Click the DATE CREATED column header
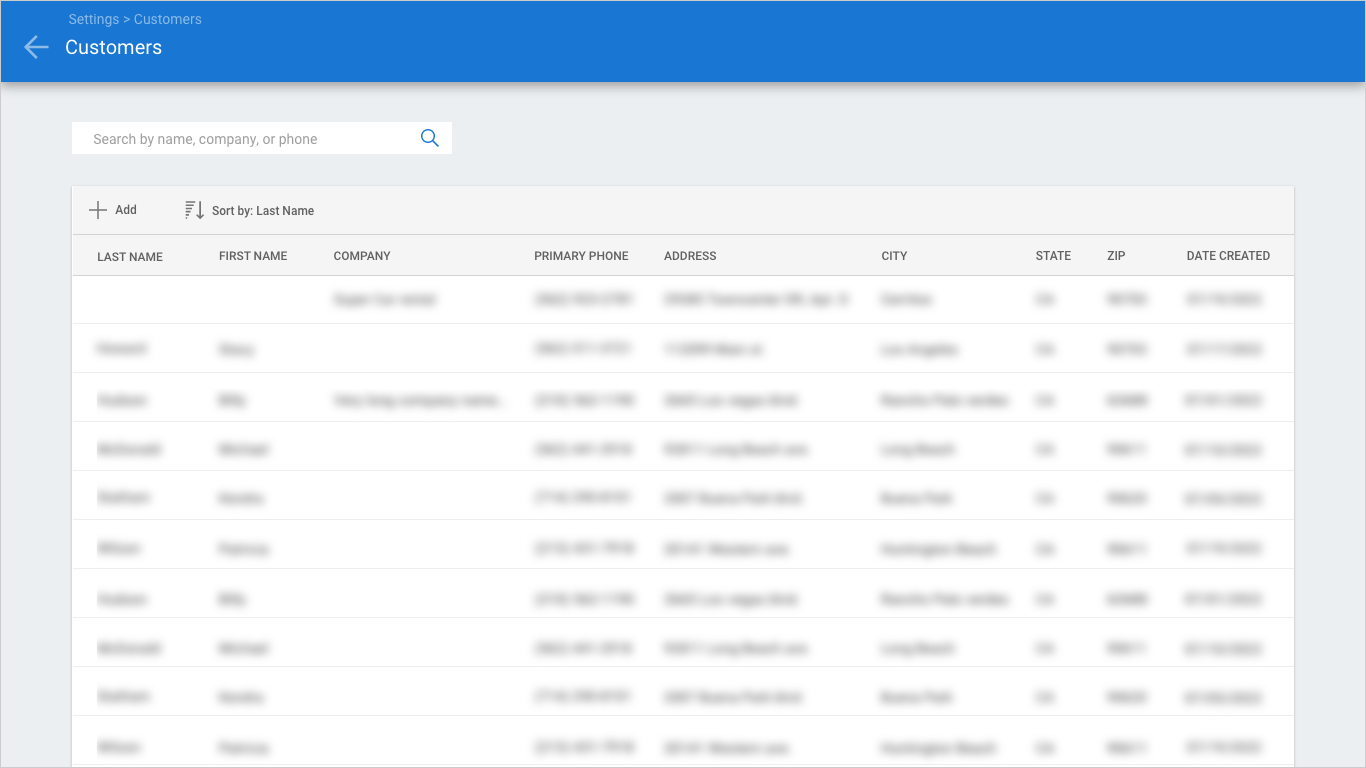This screenshot has height=768, width=1366. point(1228,256)
